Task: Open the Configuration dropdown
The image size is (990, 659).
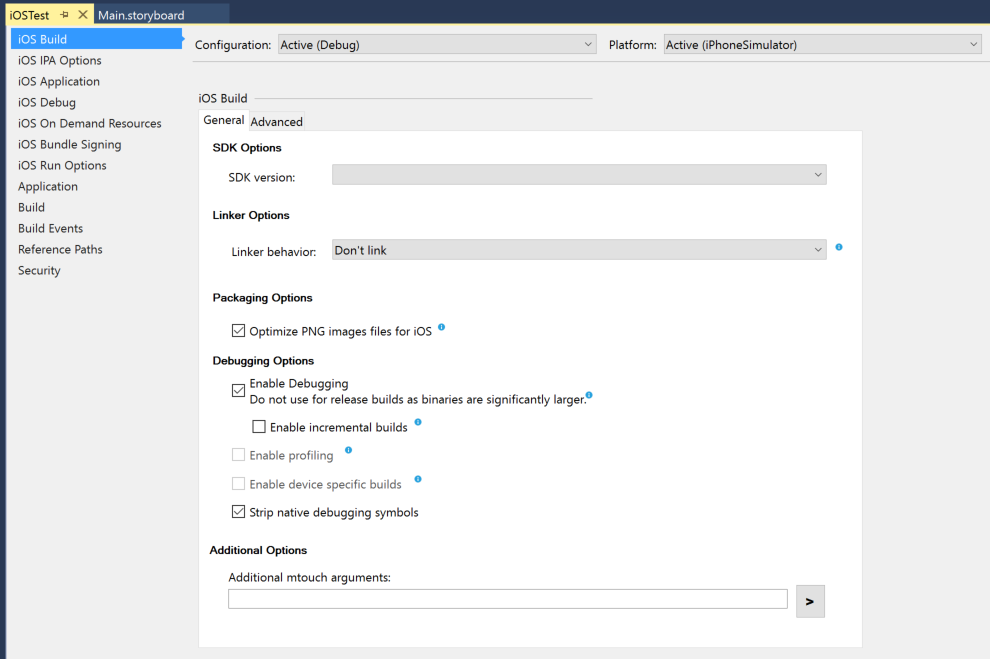Action: [x=436, y=45]
